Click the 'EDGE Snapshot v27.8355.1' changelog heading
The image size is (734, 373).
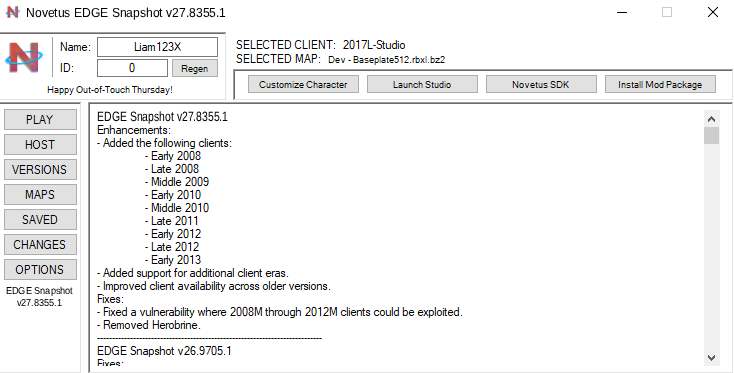click(162, 117)
